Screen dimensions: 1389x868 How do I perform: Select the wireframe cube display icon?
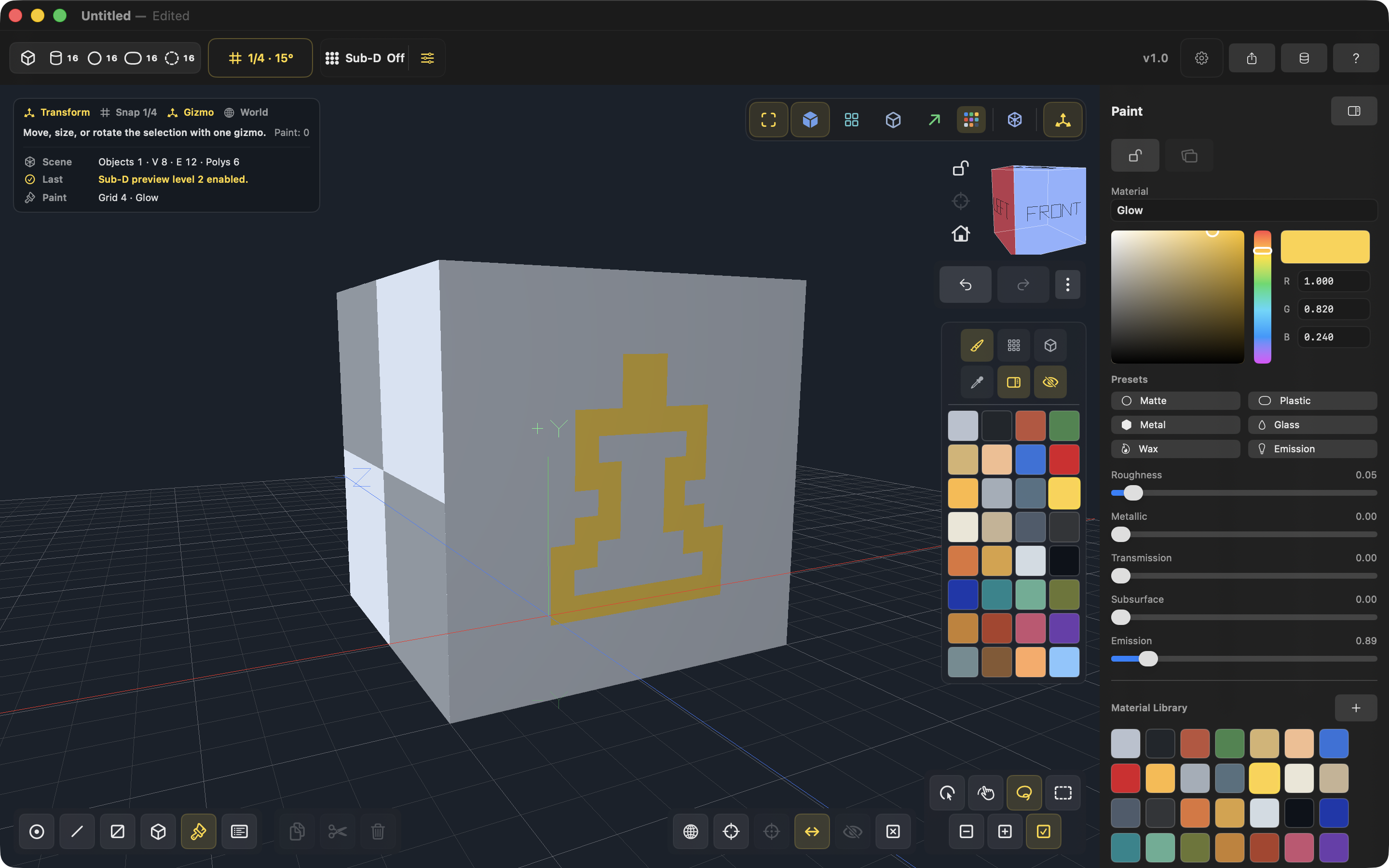pyautogui.click(x=893, y=120)
